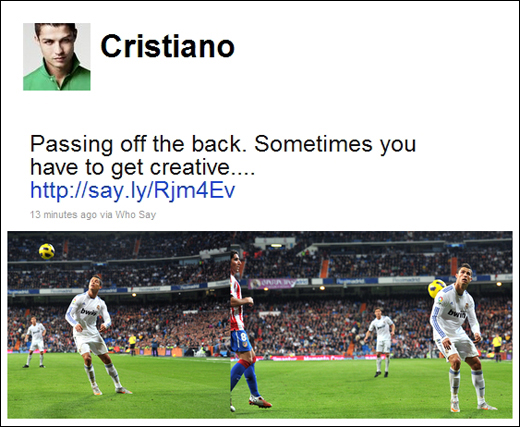Click the striped player's red-orange boot
Screen dimensions: 520x427
pyautogui.click(x=260, y=401)
